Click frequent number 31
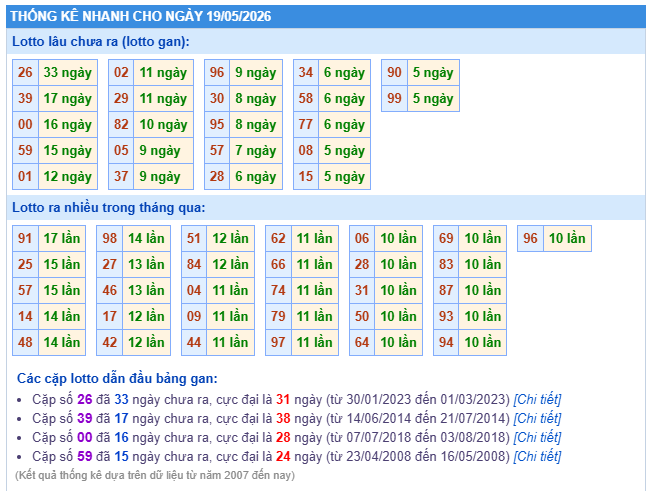Screen dimensions: 650x491 (362, 290)
